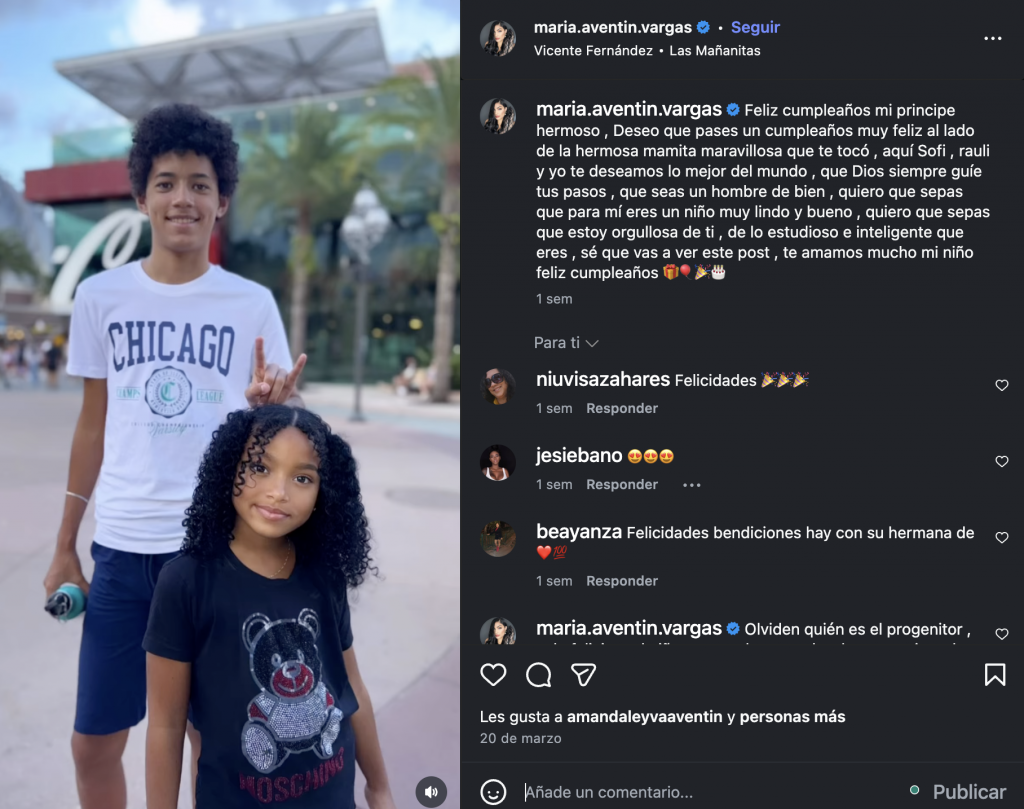Open Vicente Fernández Las Mañanitas audio
The image size is (1024, 809).
(x=647, y=51)
